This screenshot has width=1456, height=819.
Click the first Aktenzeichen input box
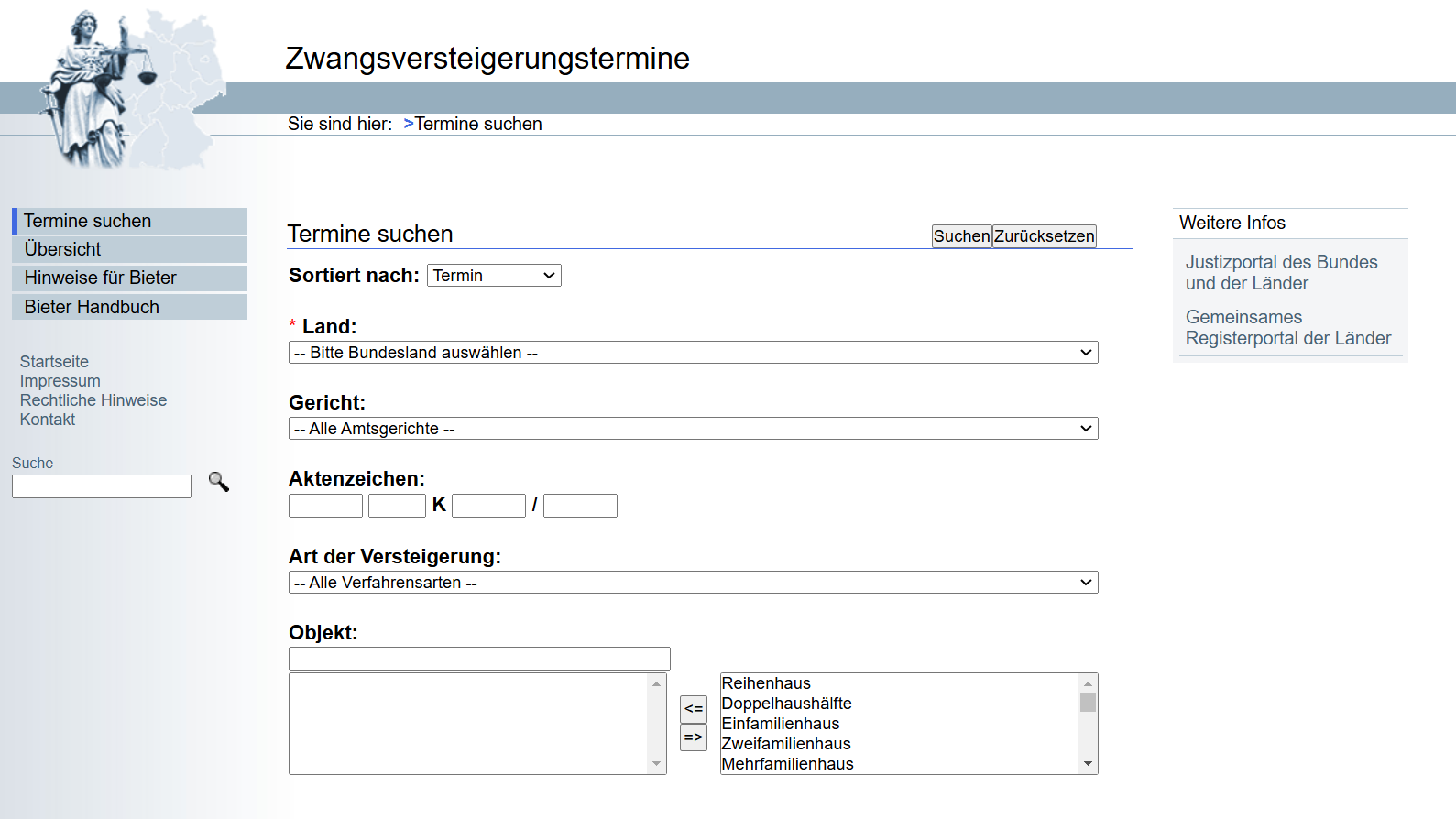point(325,506)
